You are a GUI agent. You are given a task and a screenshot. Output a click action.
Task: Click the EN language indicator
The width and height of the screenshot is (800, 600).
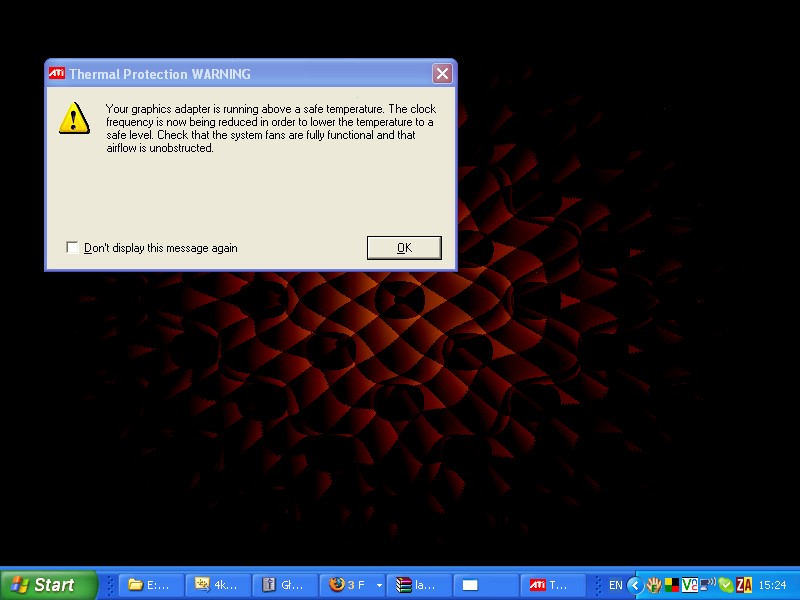click(x=615, y=585)
